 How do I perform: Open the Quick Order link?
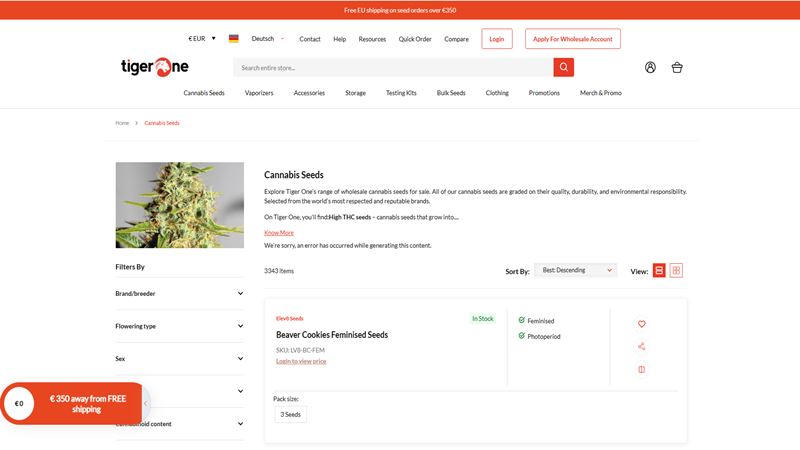click(415, 39)
